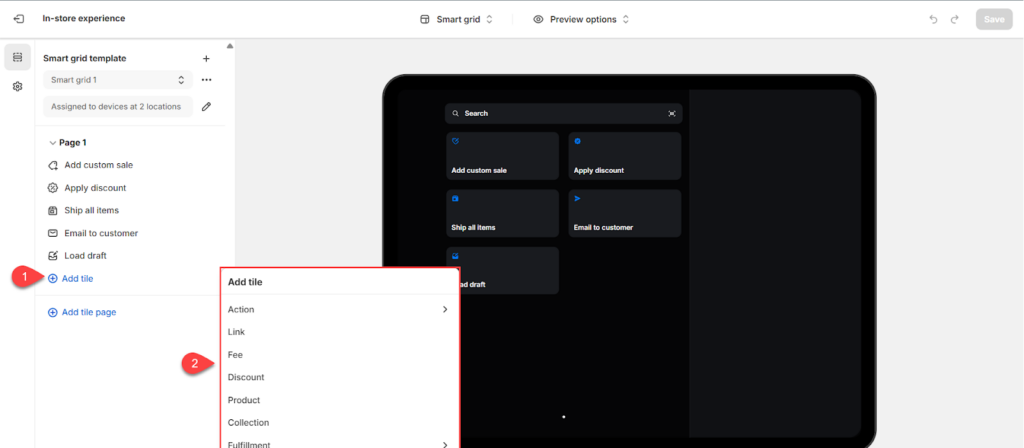Select Fee from the Add tile menu
The image size is (1024, 448).
236,355
